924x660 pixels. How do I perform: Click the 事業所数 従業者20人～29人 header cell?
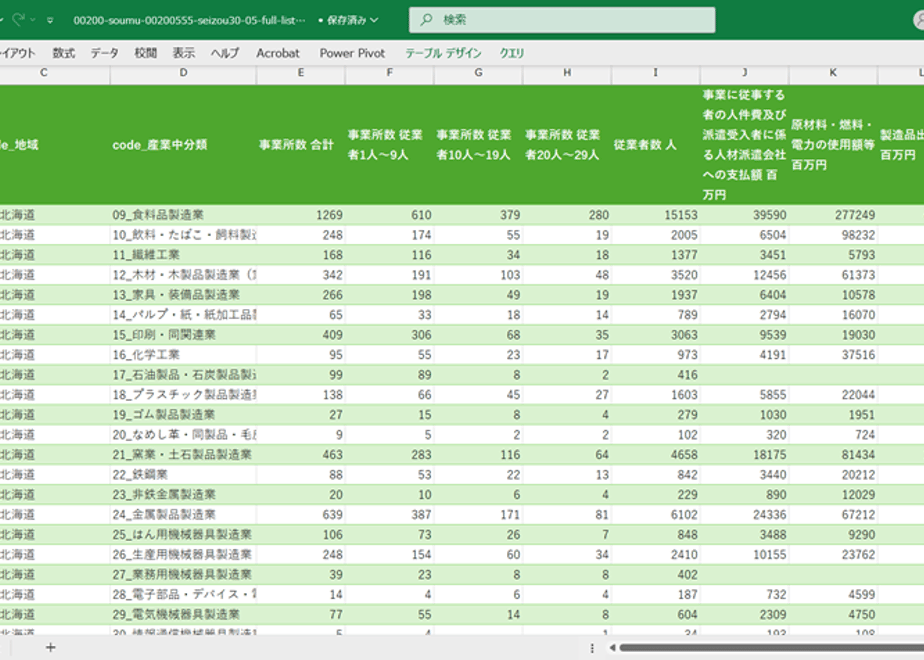click(x=567, y=145)
